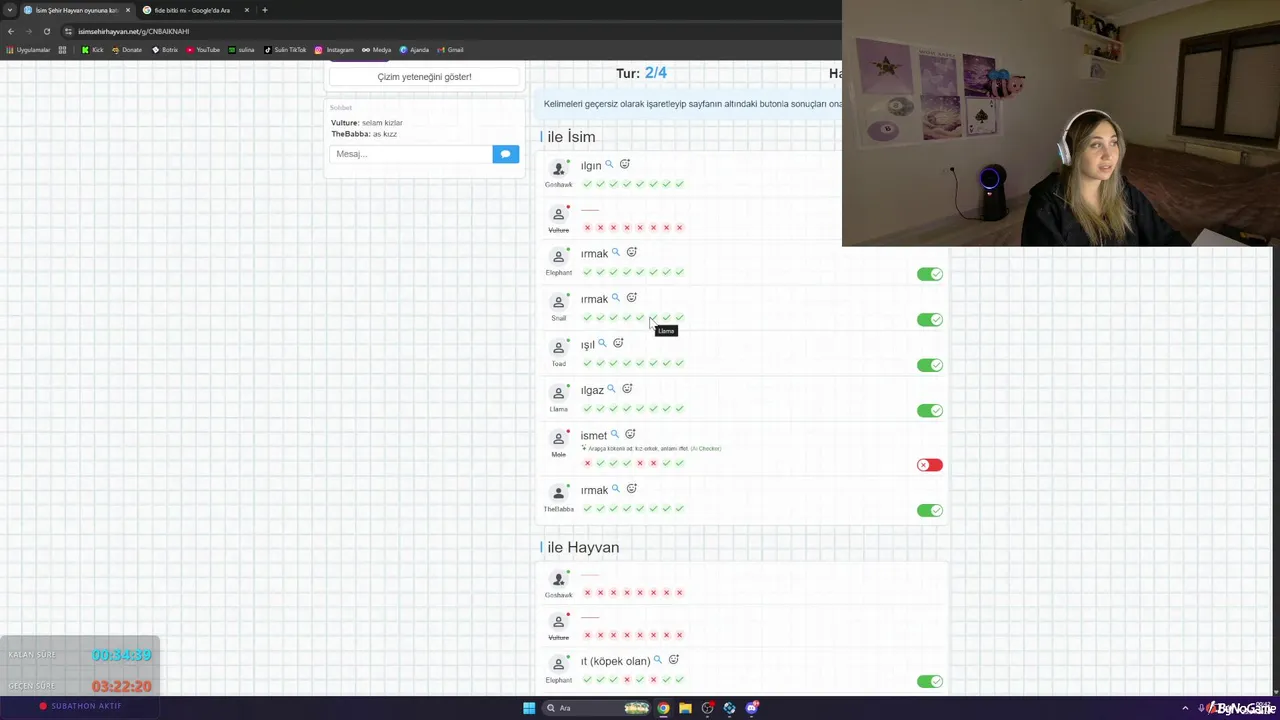Open Discord from the taskbar
This screenshot has width=1280, height=720.
coord(752,708)
